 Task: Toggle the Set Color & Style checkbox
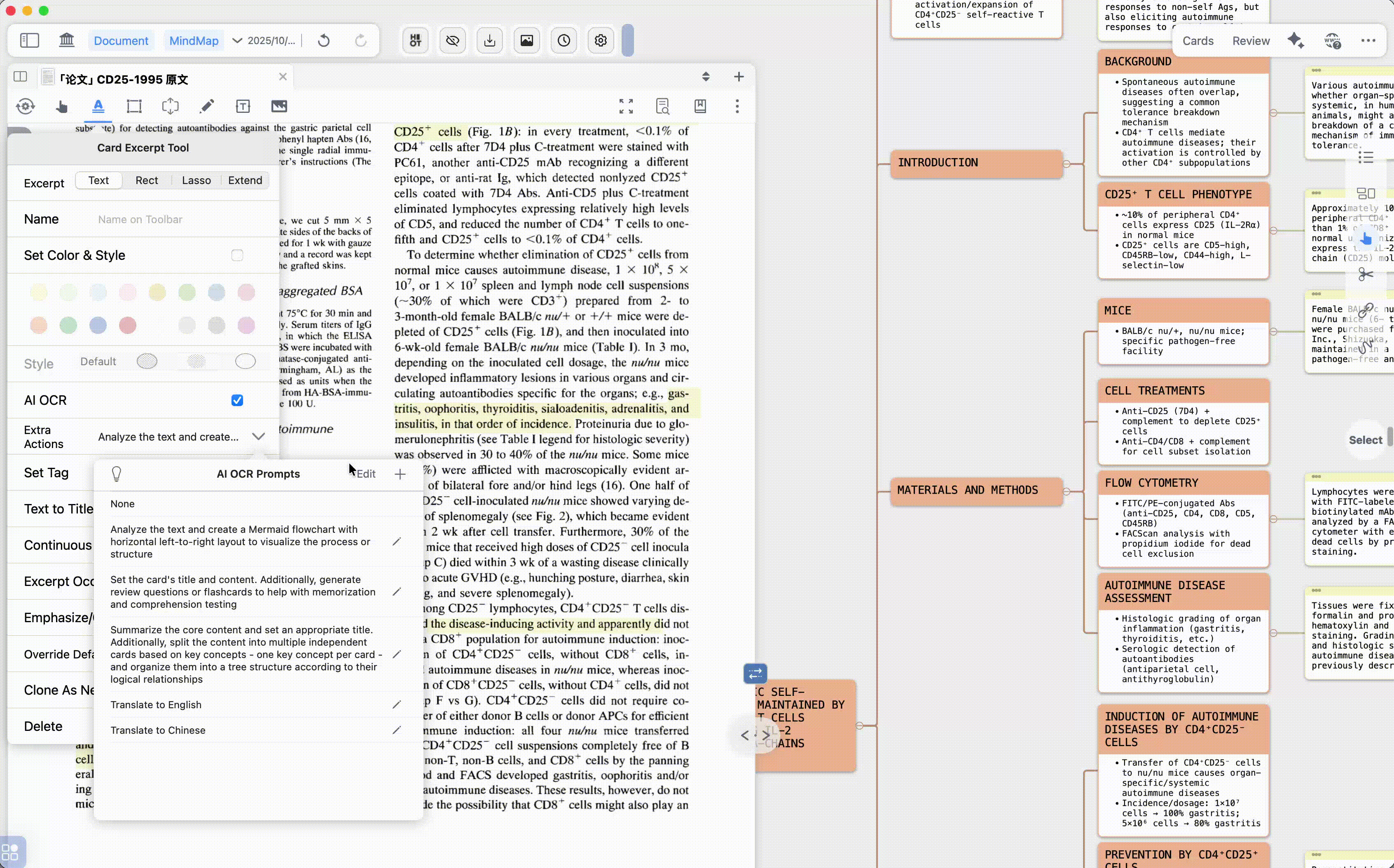tap(236, 255)
